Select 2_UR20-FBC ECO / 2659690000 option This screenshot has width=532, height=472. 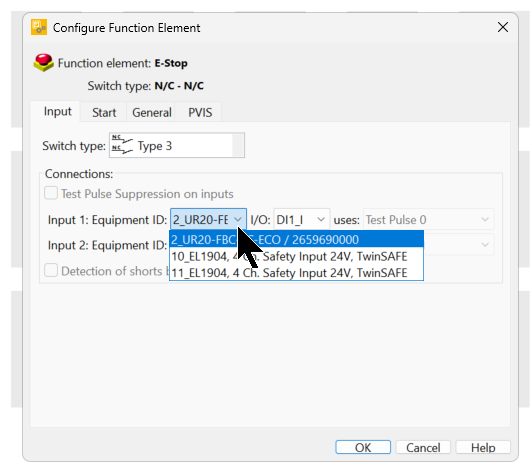click(x=297, y=239)
